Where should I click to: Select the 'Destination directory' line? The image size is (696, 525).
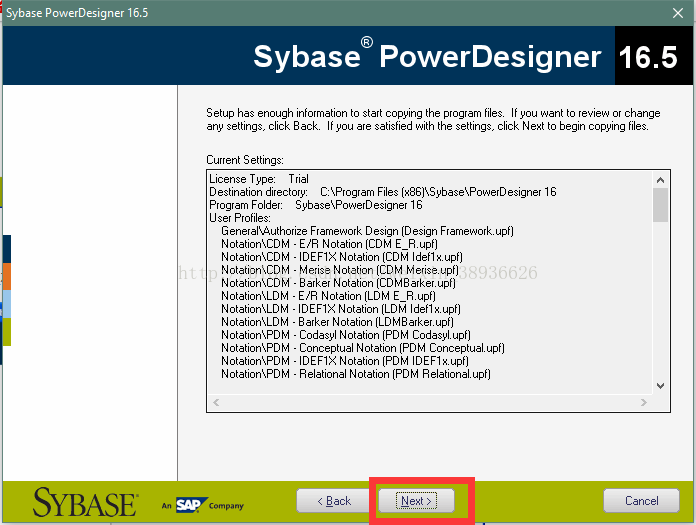[x=383, y=192]
